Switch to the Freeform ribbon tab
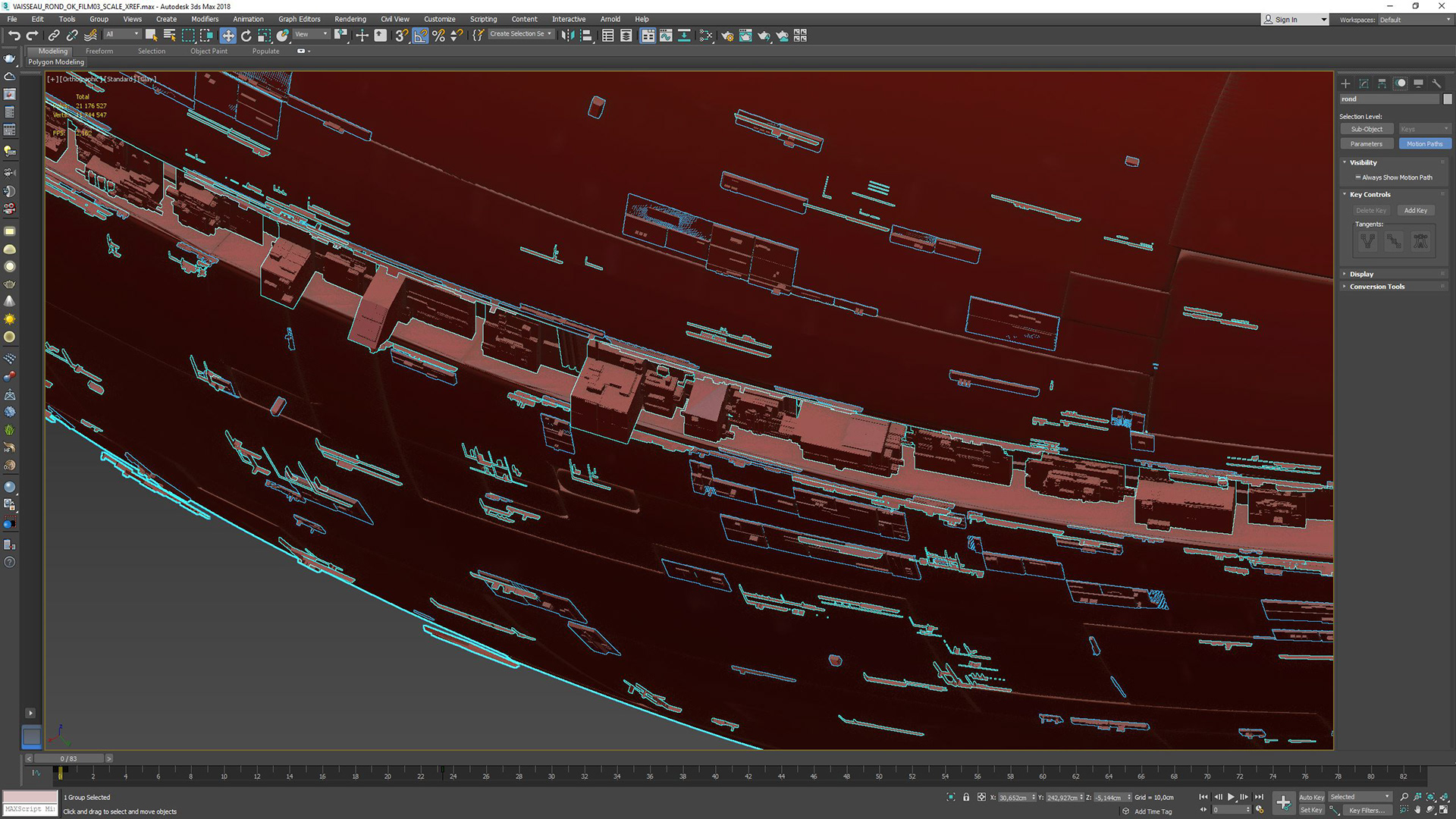The height and width of the screenshot is (819, 1456). pyautogui.click(x=99, y=51)
